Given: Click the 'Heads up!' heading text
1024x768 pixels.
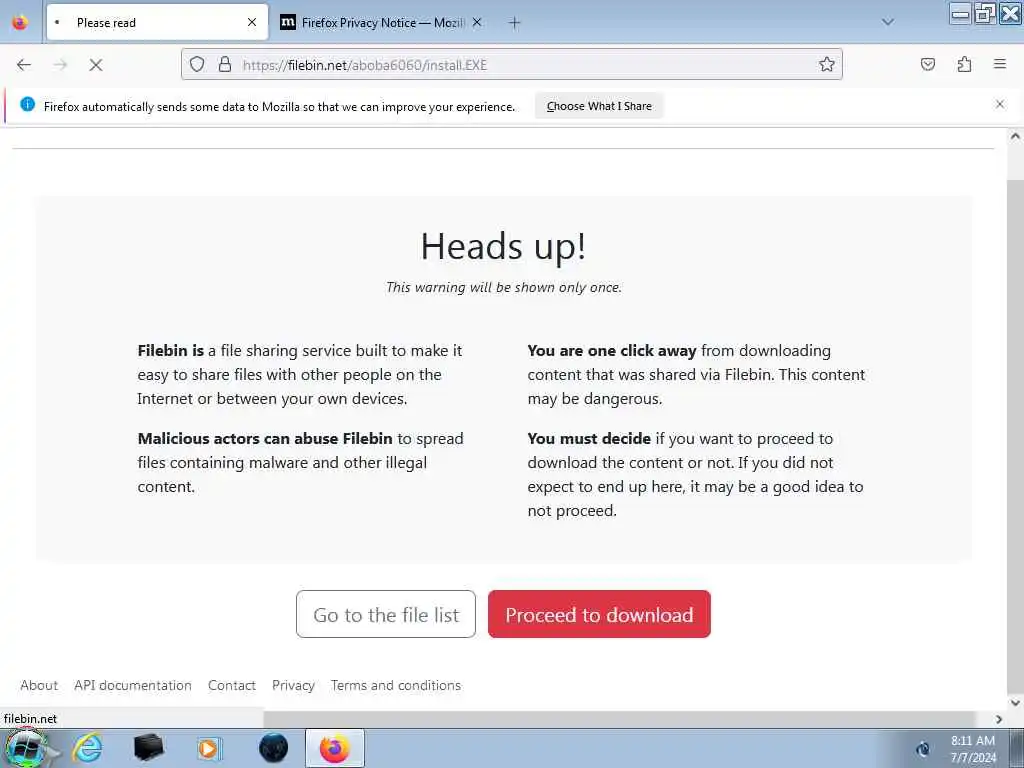Looking at the screenshot, I should coord(503,246).
